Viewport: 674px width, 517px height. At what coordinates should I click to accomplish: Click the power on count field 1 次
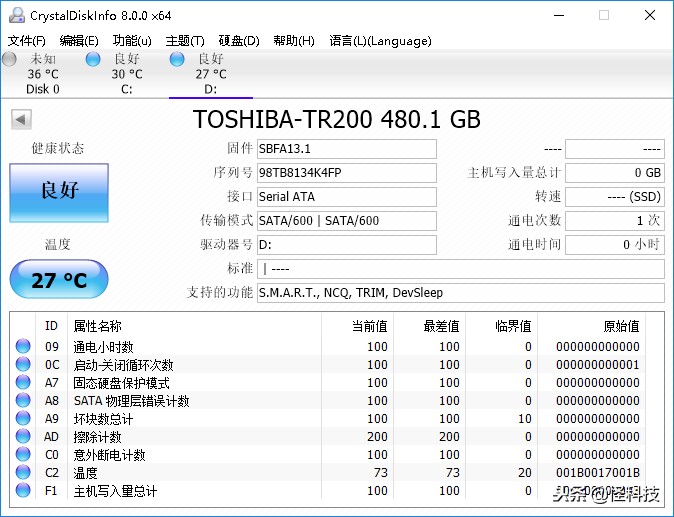tap(615, 221)
